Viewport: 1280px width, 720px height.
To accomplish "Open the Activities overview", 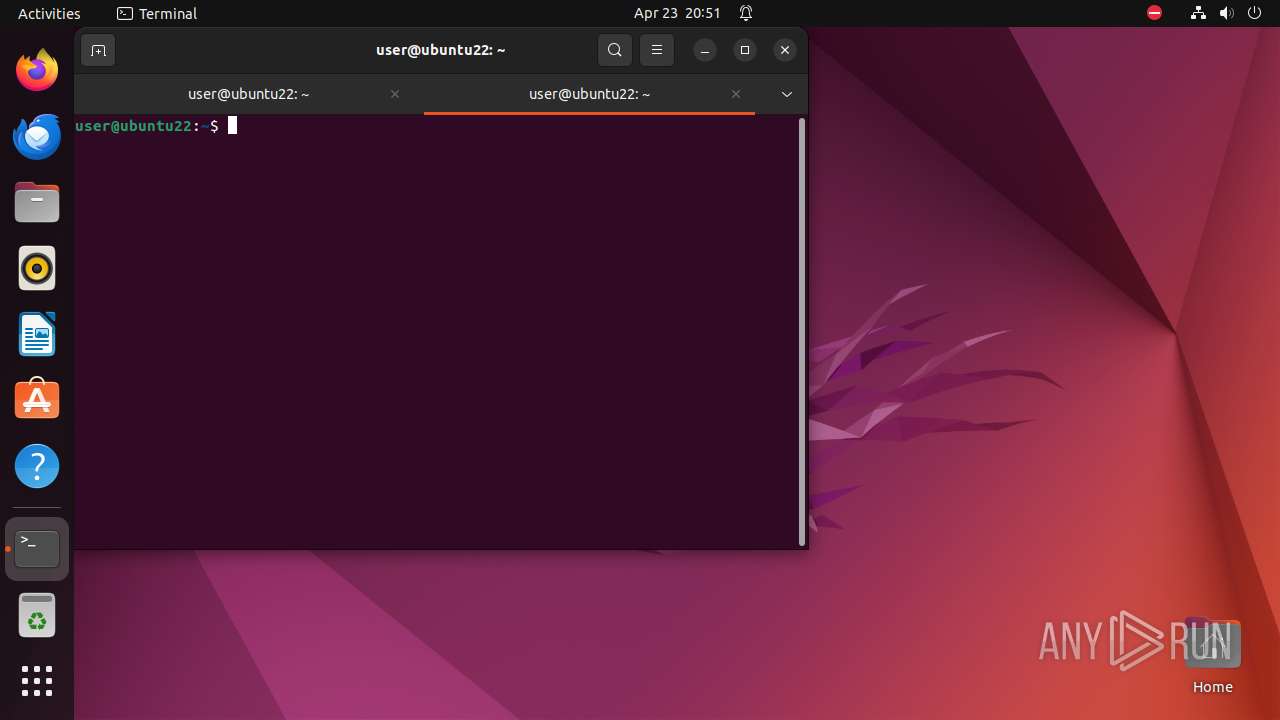I will (x=49, y=13).
